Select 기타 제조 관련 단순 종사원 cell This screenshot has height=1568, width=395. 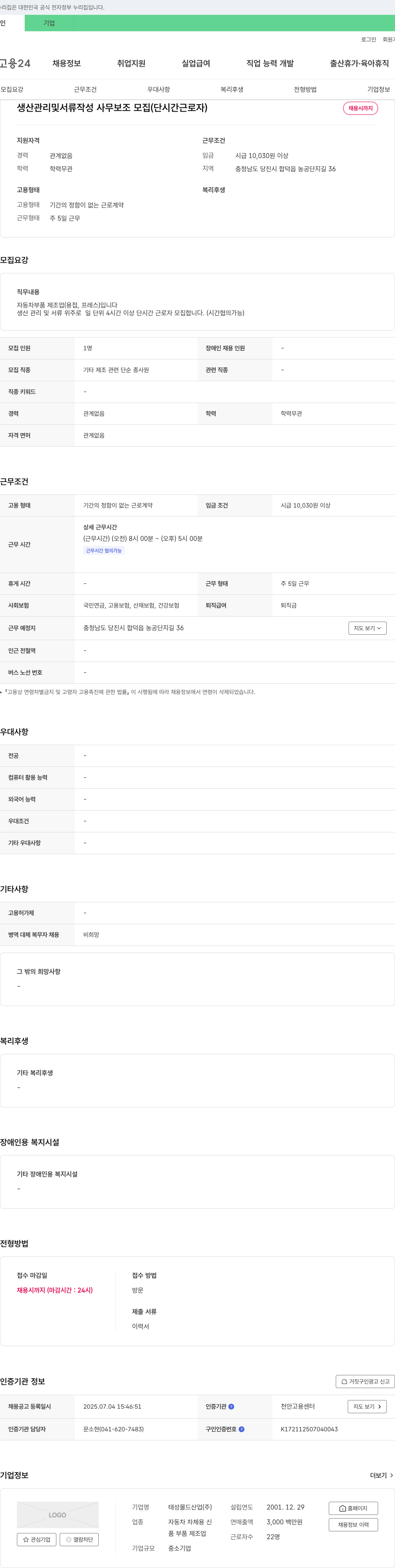coord(116,370)
